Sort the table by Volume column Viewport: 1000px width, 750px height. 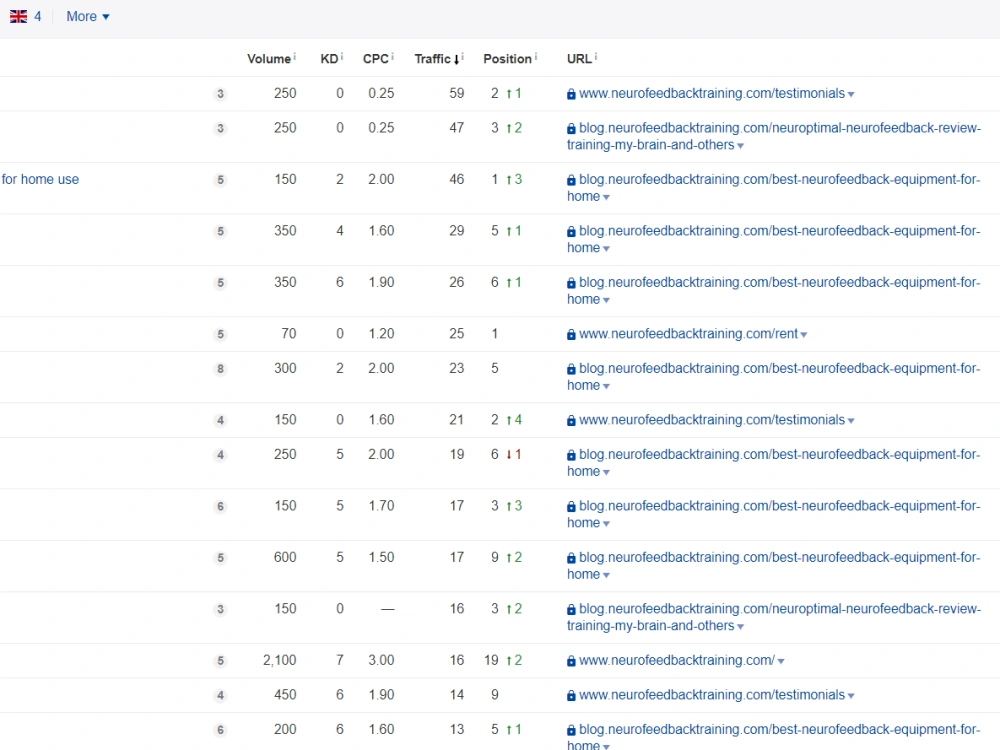pos(268,59)
